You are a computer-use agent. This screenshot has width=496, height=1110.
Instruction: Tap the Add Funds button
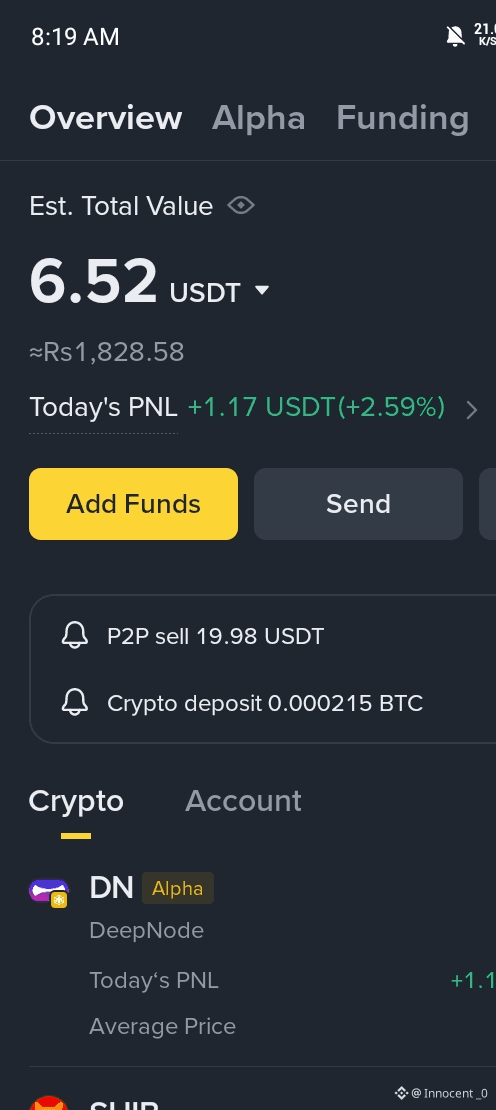pyautogui.click(x=133, y=504)
